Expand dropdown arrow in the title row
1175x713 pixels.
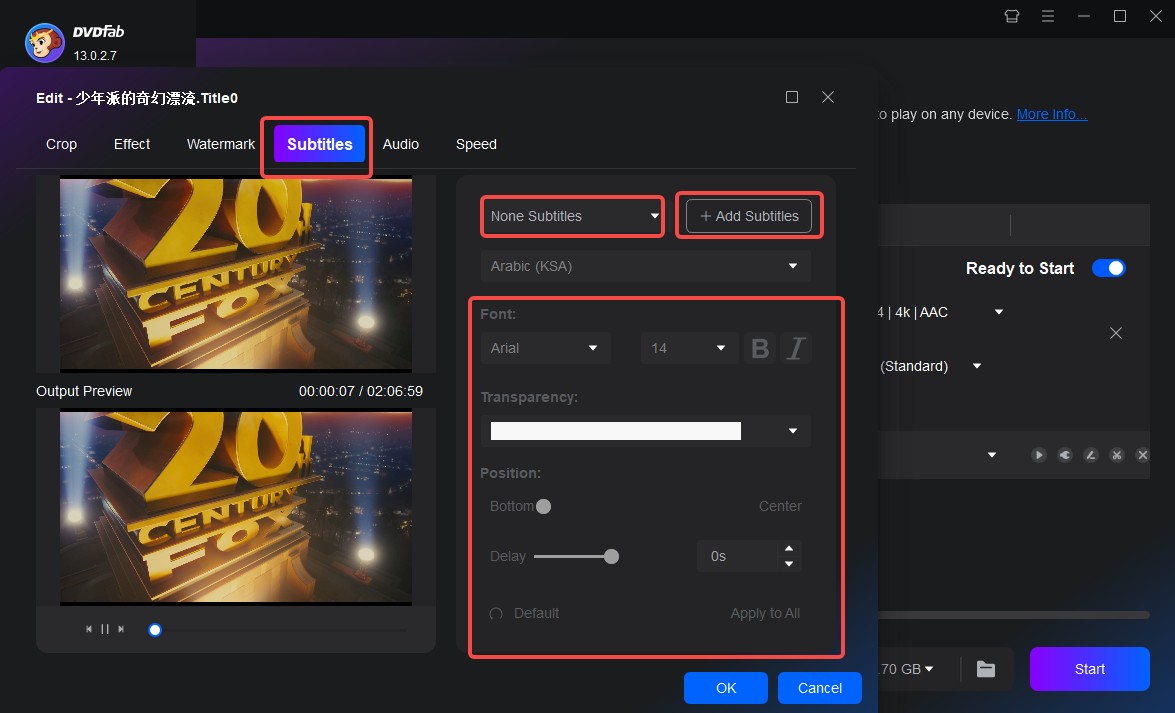coord(992,455)
